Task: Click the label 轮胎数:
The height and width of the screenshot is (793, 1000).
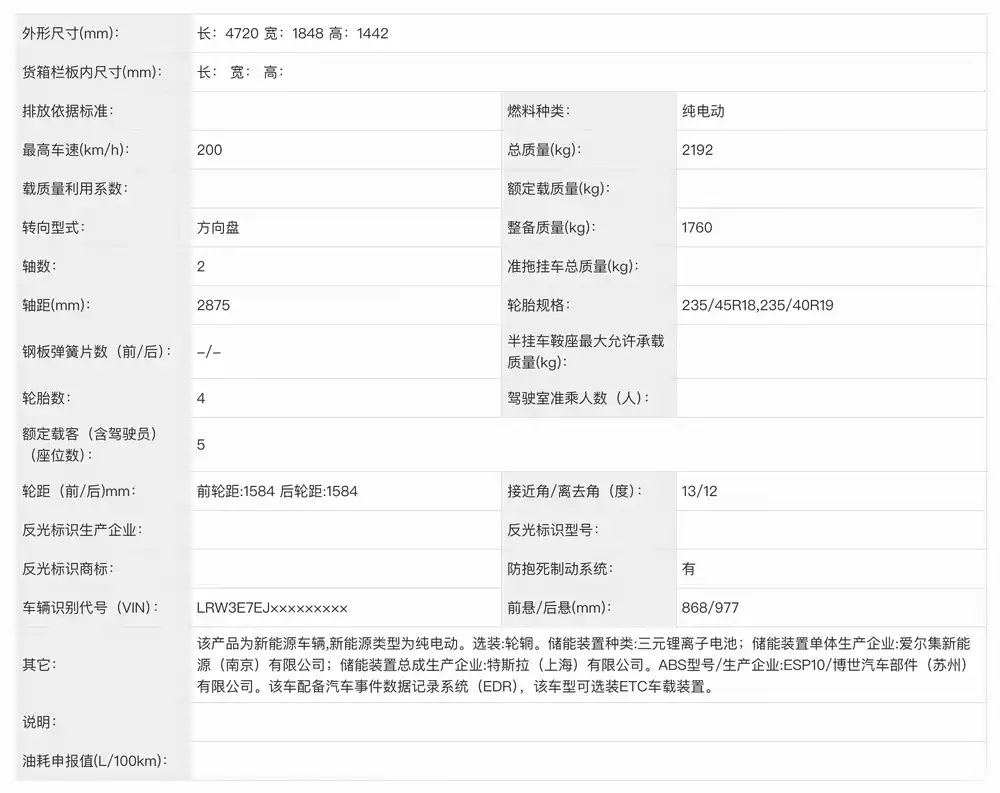Action: (x=47, y=399)
